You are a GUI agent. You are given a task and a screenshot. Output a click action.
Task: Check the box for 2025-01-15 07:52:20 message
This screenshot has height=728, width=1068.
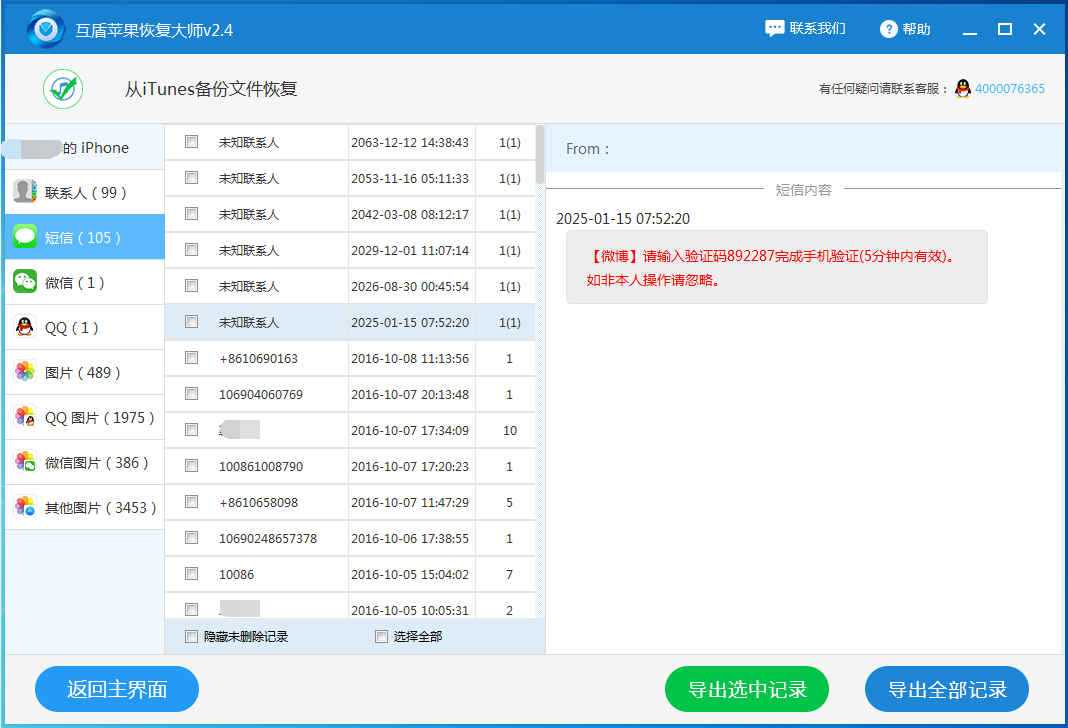click(191, 321)
